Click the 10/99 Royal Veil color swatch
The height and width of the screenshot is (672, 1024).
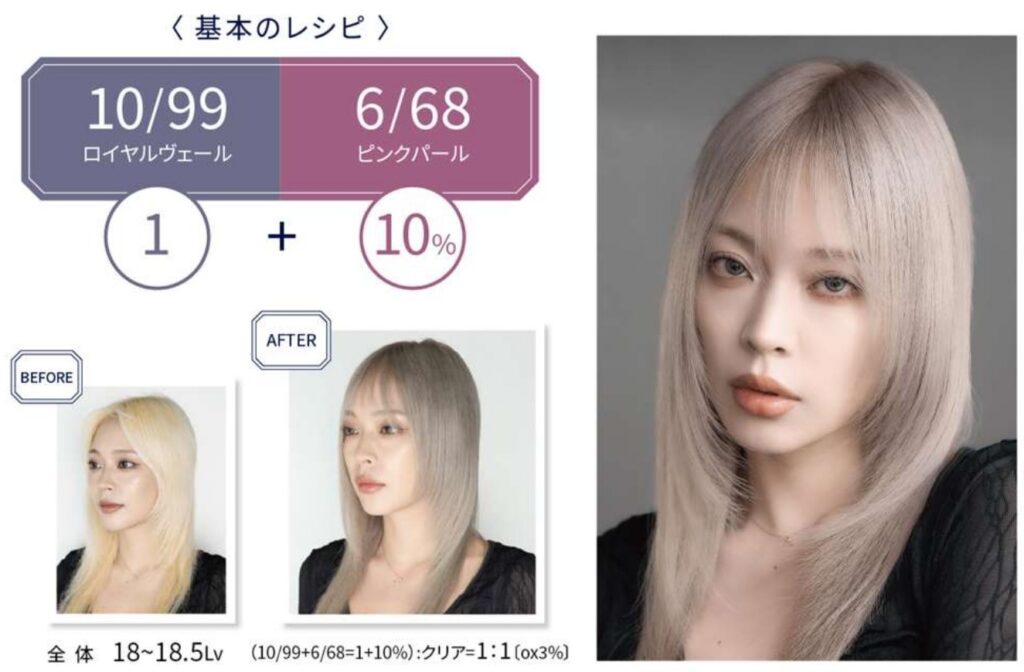point(152,128)
